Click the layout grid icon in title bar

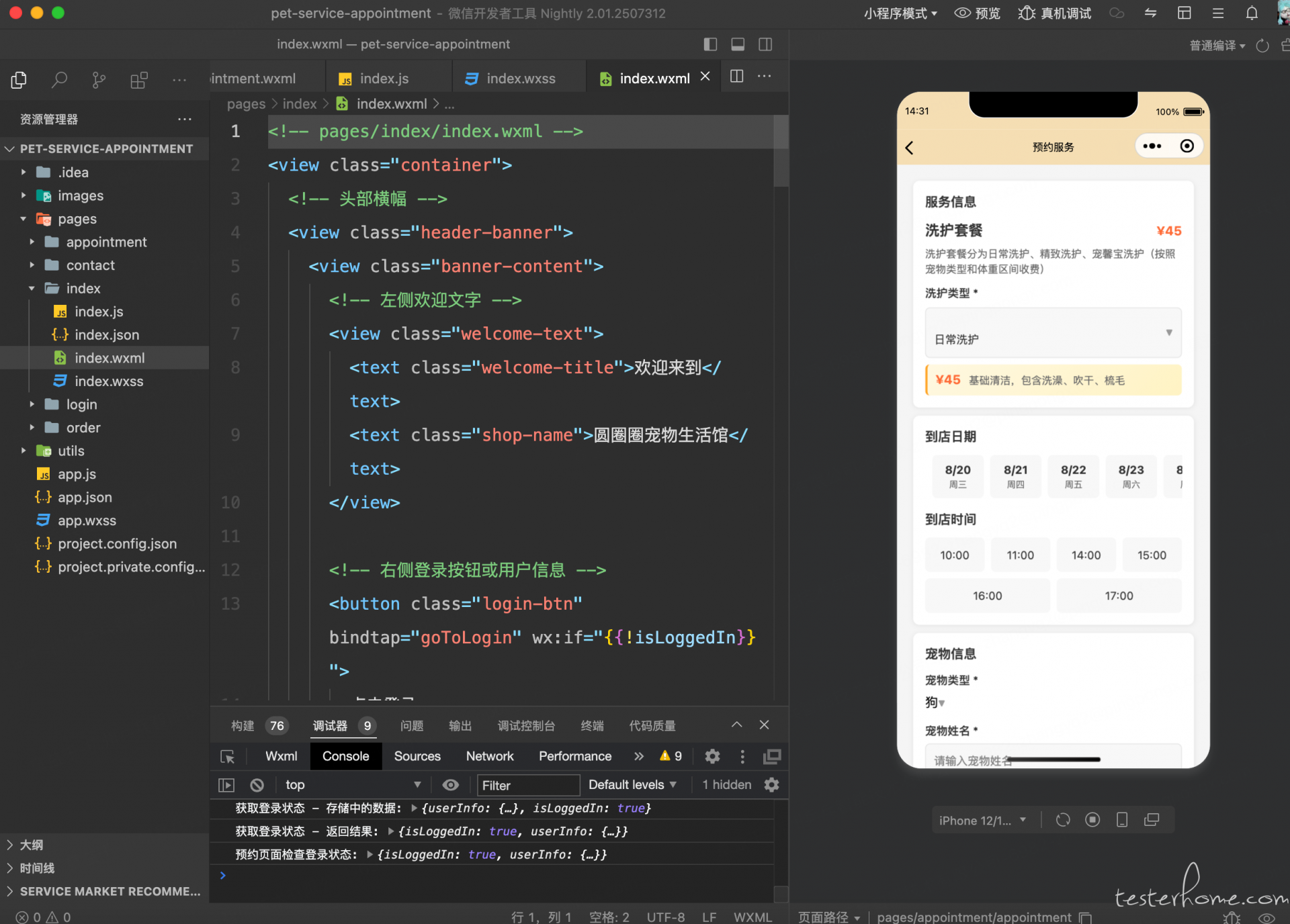click(1185, 13)
